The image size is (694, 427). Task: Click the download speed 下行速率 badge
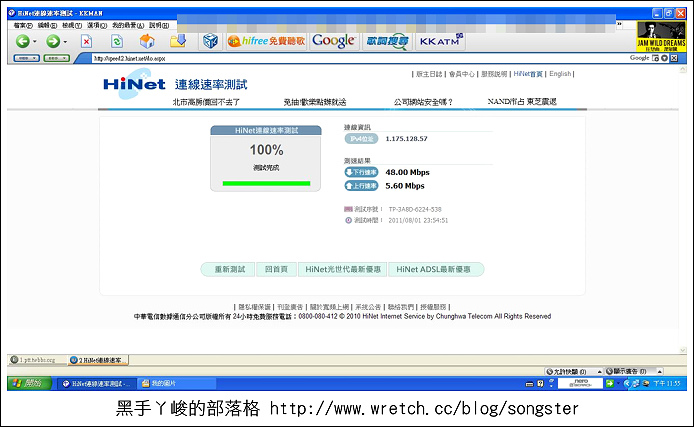[361, 172]
